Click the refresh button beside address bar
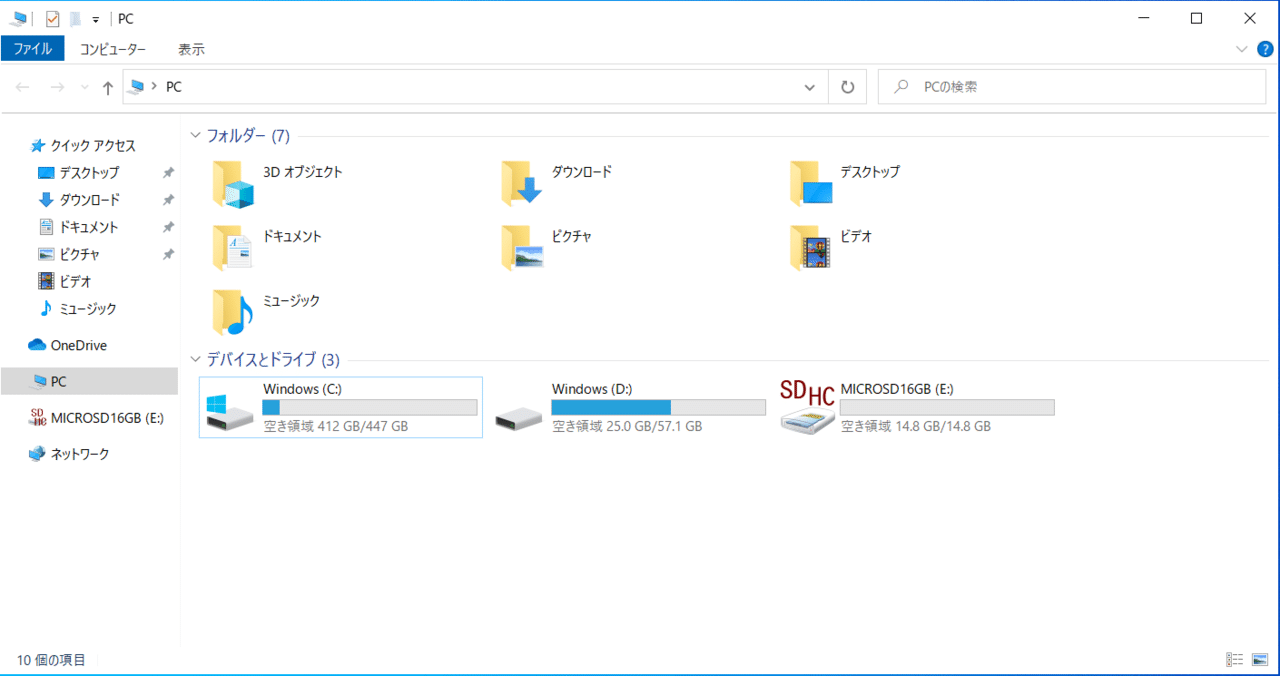Screen dimensions: 1280x676 point(847,87)
